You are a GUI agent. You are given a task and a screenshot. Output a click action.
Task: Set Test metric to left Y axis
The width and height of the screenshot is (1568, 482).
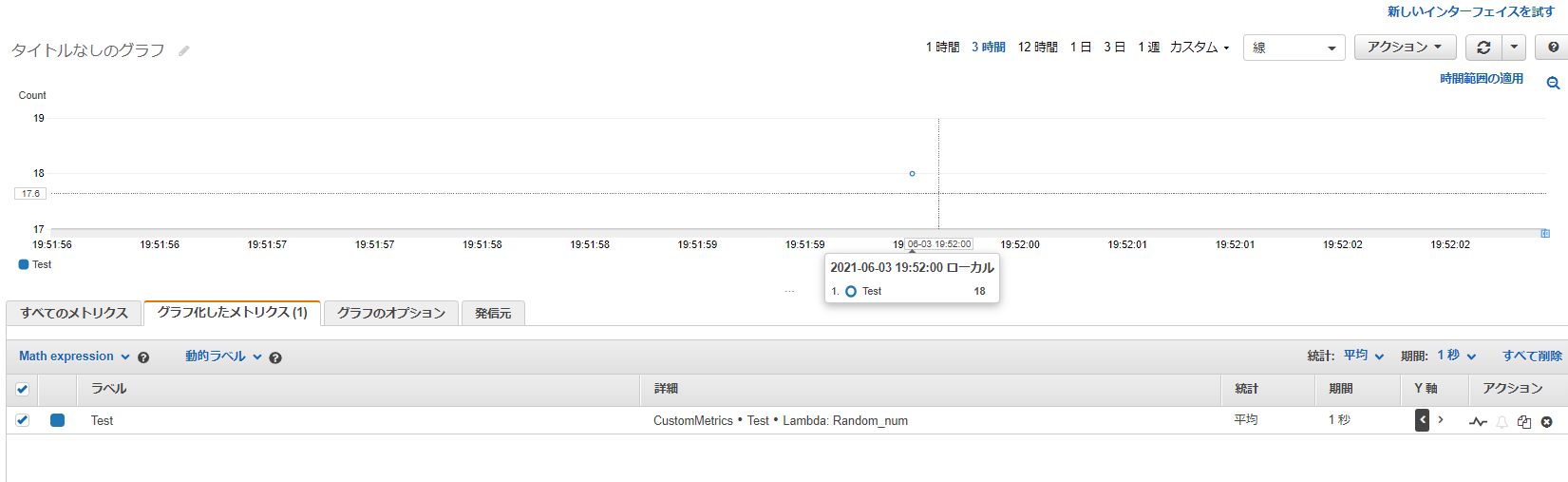(x=1422, y=419)
